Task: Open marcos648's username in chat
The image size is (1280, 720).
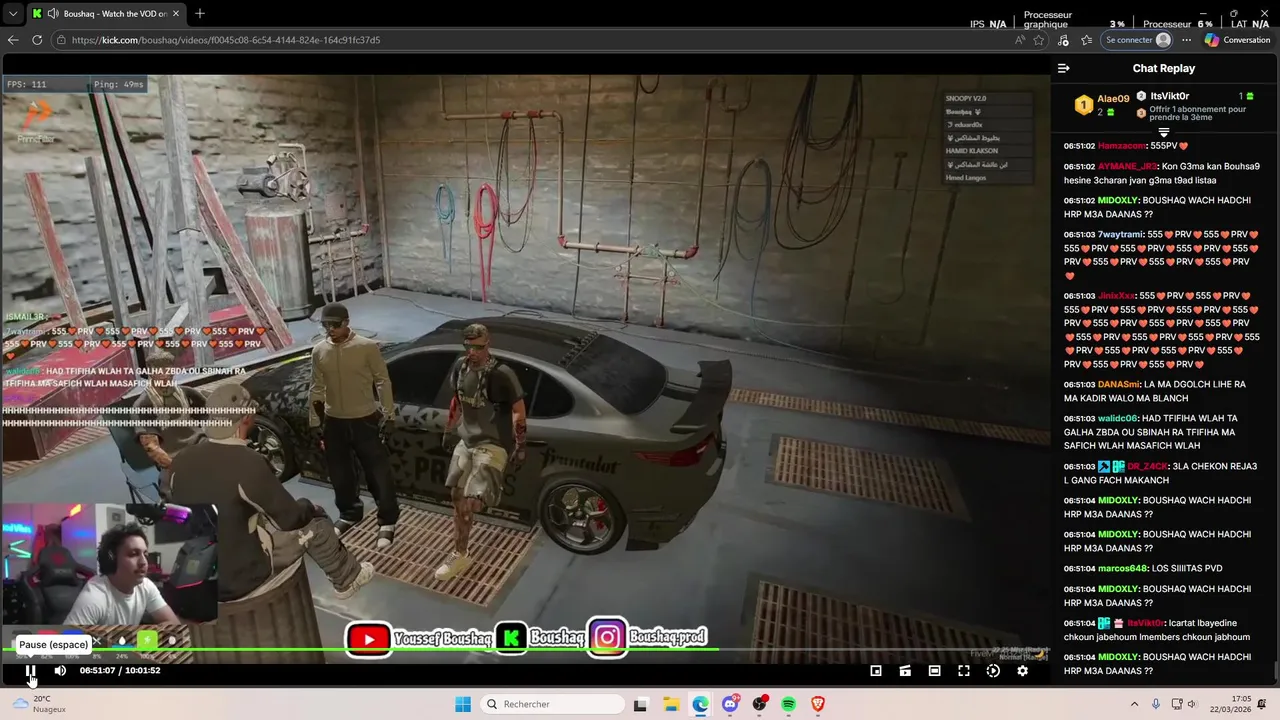Action: click(1123, 568)
